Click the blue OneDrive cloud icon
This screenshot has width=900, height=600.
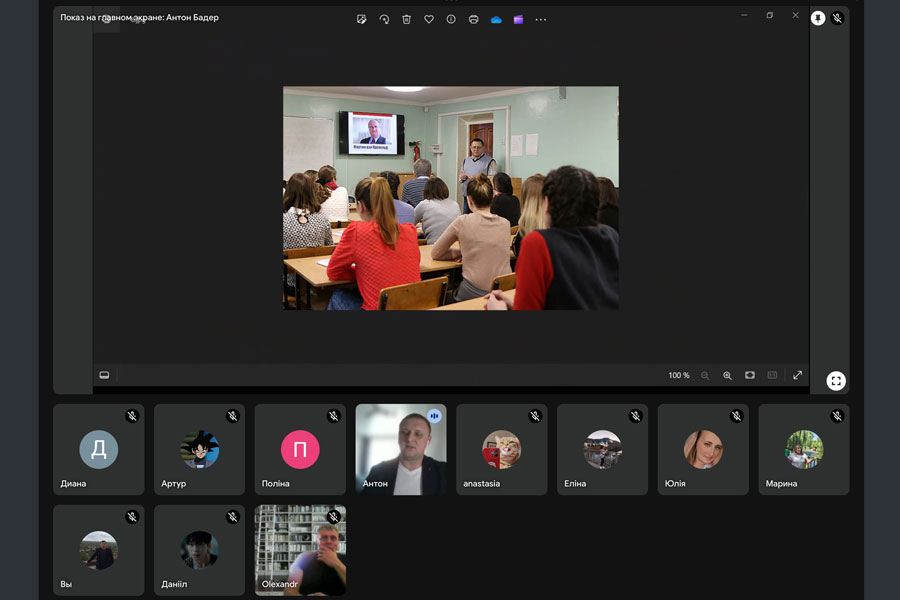pos(496,19)
